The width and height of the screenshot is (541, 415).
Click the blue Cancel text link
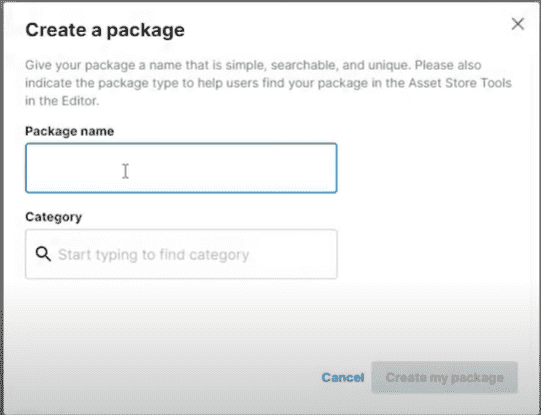(x=343, y=377)
